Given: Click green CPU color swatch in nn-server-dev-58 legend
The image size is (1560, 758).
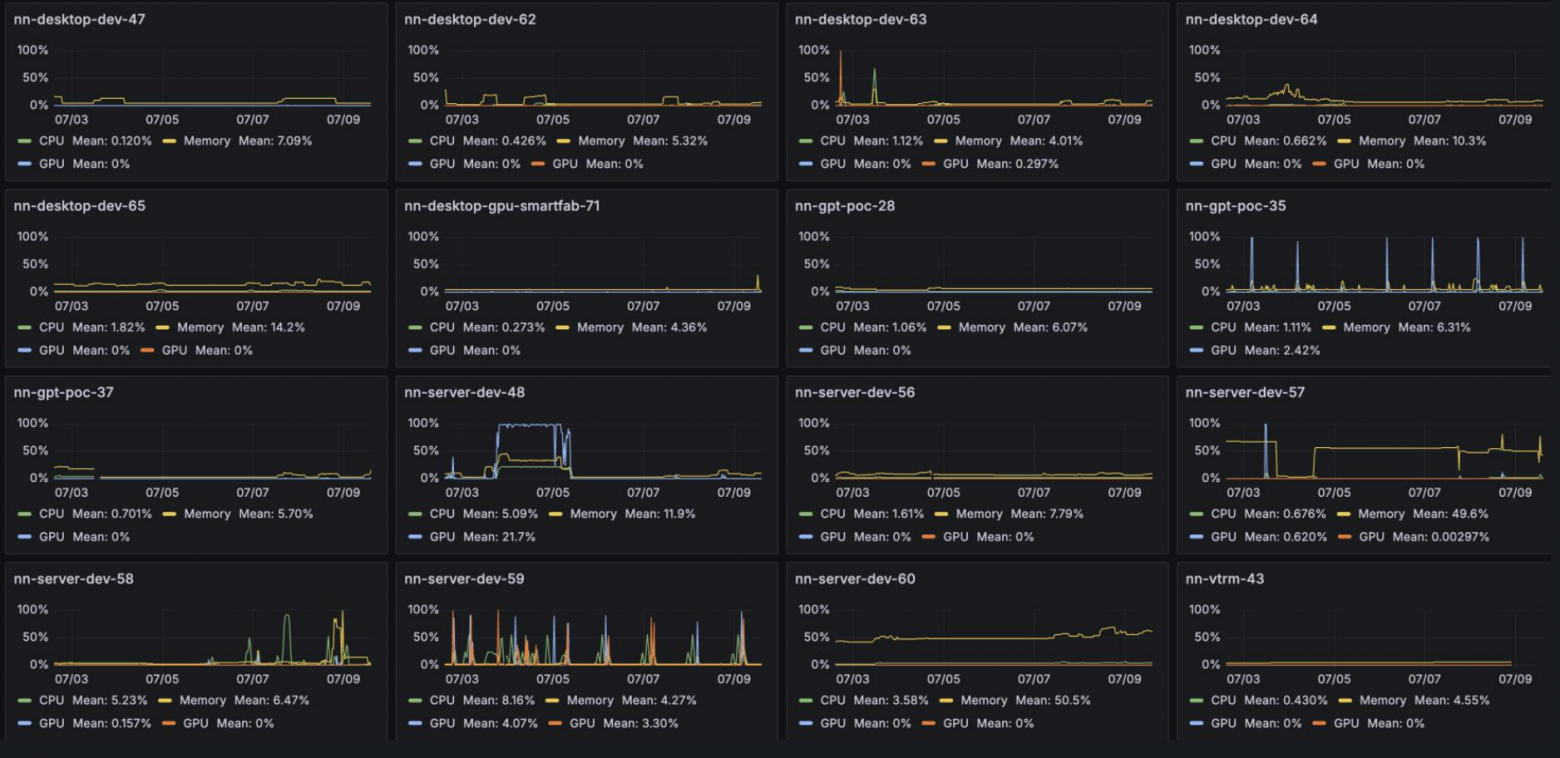Looking at the screenshot, I should point(25,700).
